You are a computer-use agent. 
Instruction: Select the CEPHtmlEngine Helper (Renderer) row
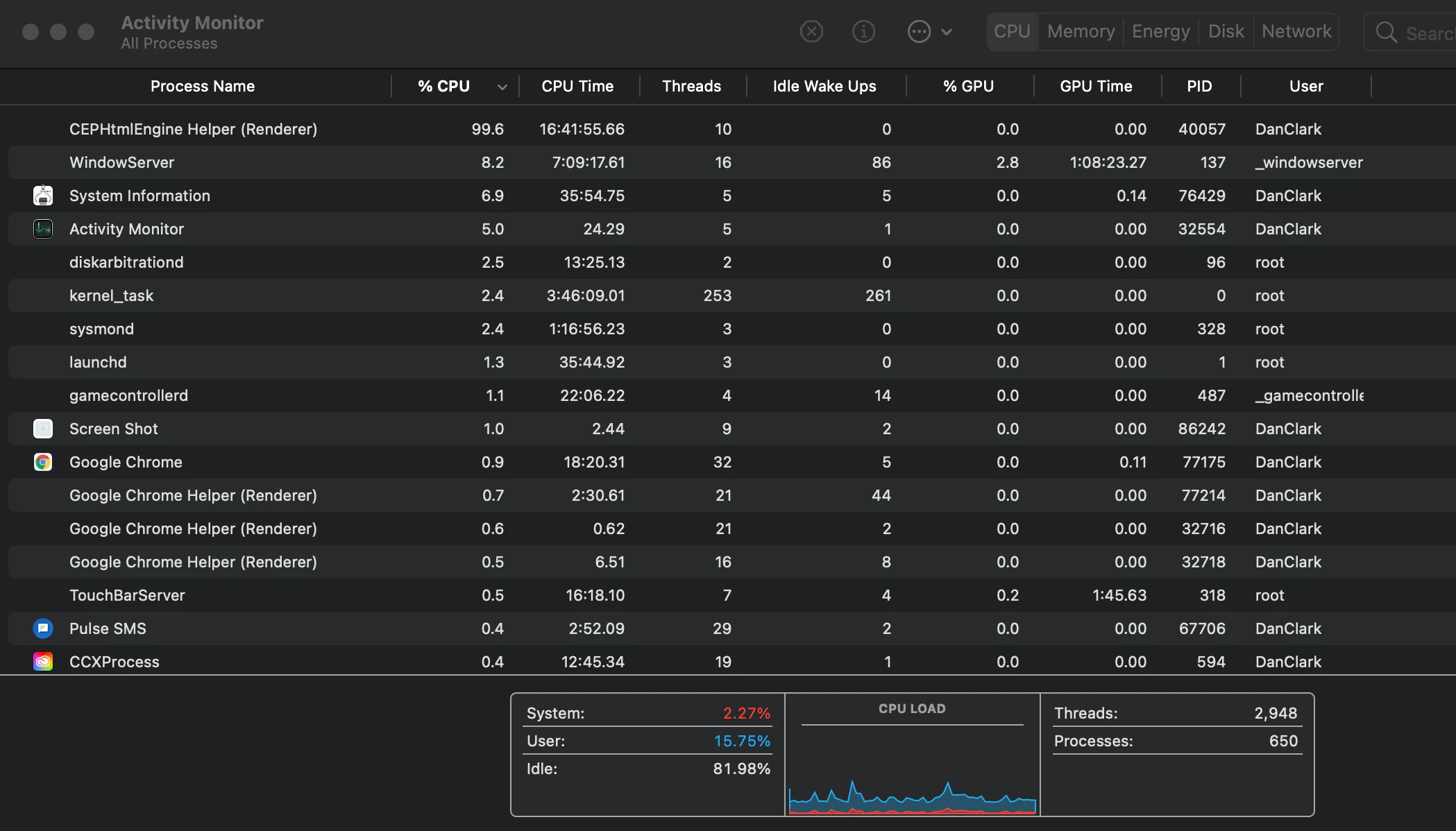pyautogui.click(x=193, y=129)
